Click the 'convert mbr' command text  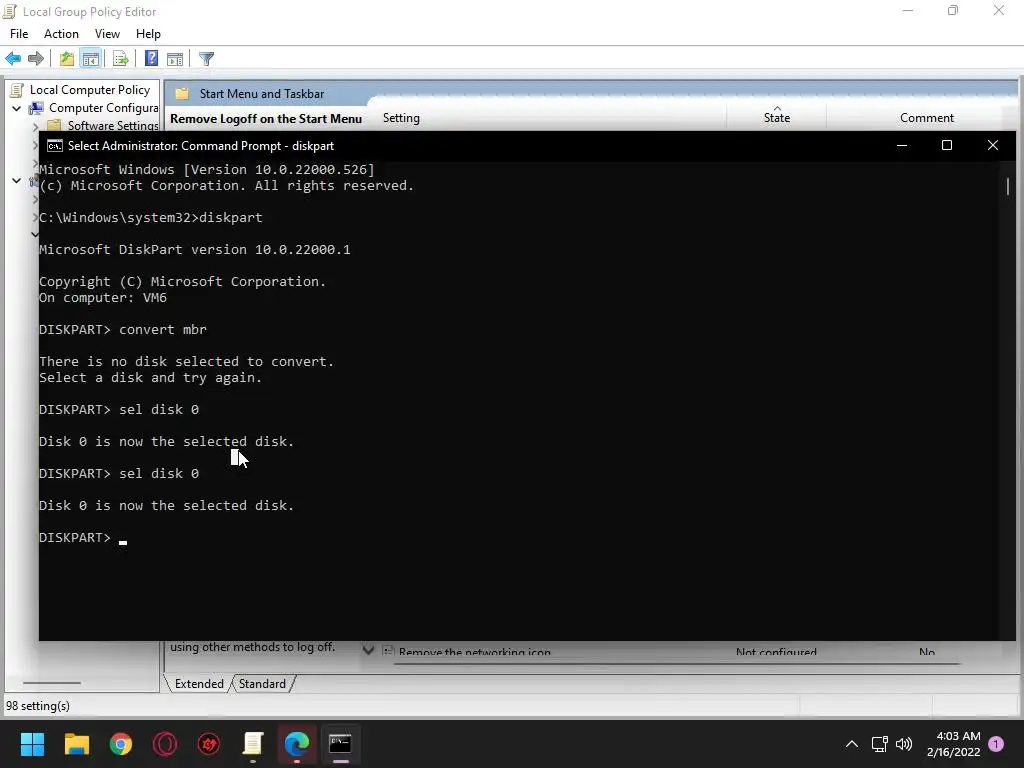163,330
